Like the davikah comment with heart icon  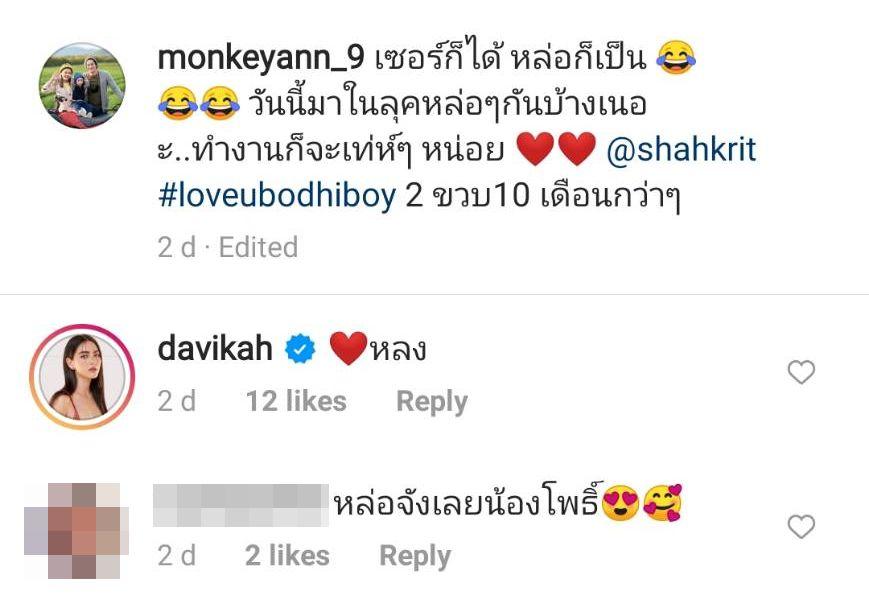click(801, 372)
